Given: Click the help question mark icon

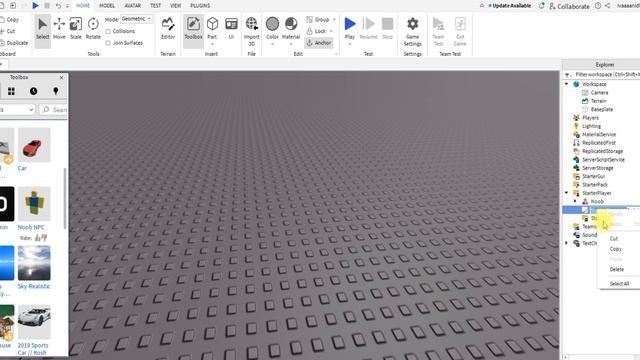Looking at the screenshot, I should [x=598, y=6].
